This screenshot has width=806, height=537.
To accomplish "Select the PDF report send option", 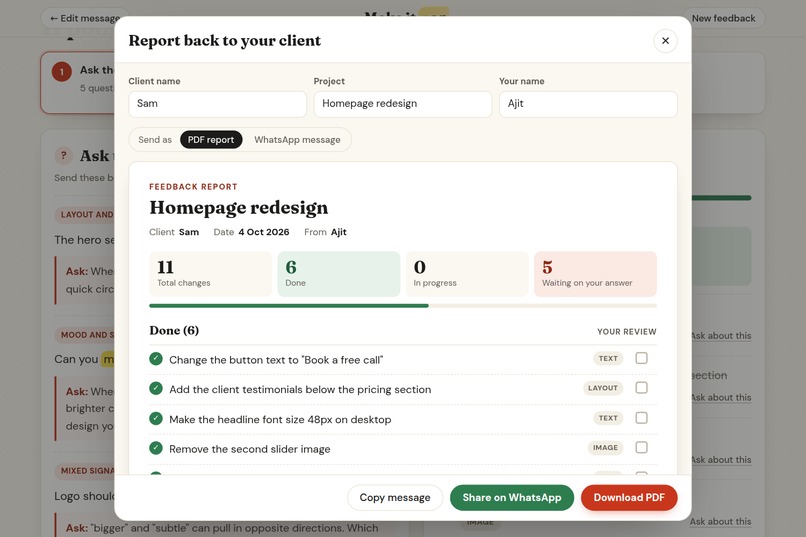I will click(211, 140).
